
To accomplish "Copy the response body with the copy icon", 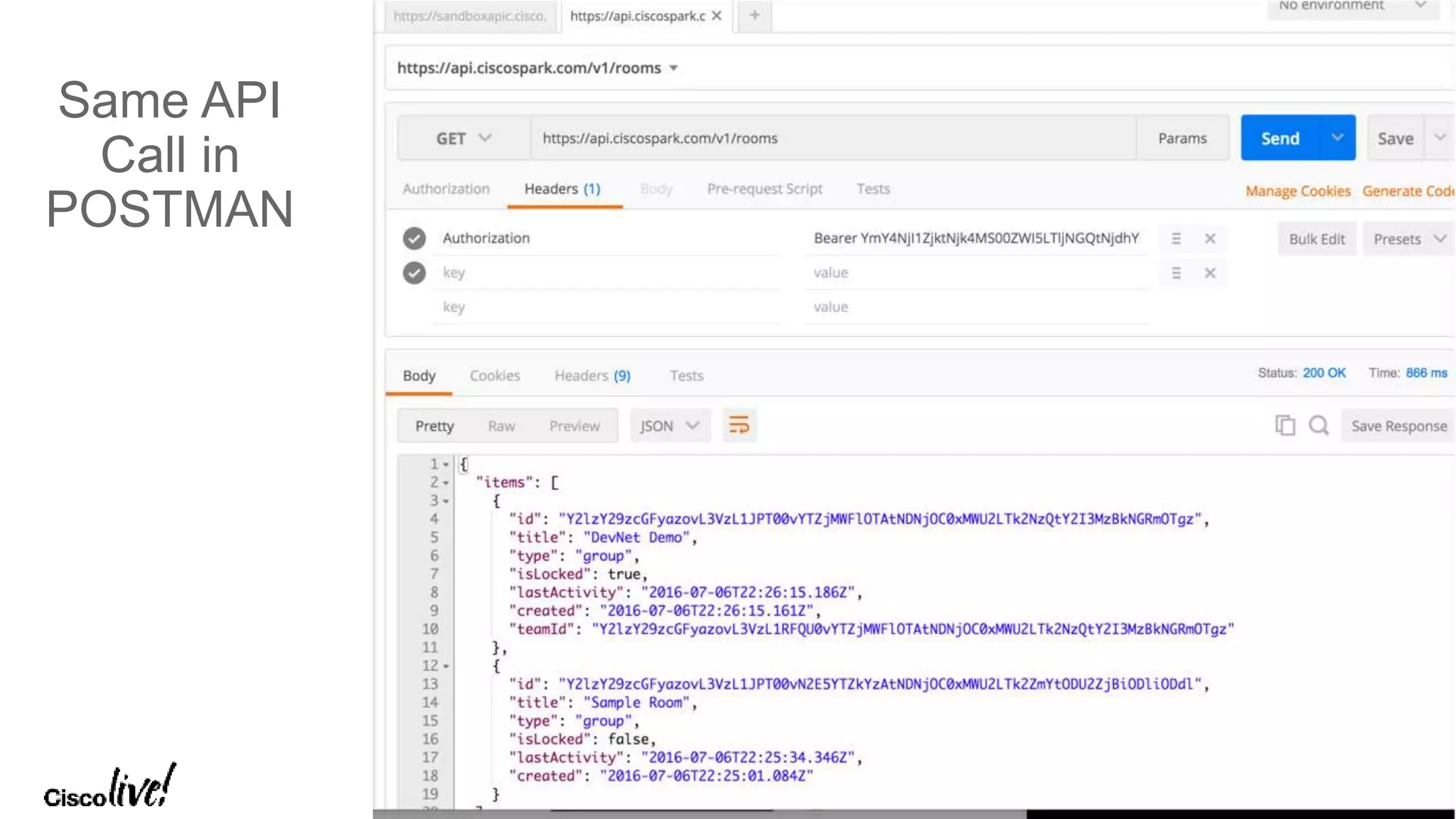I will (x=1285, y=425).
